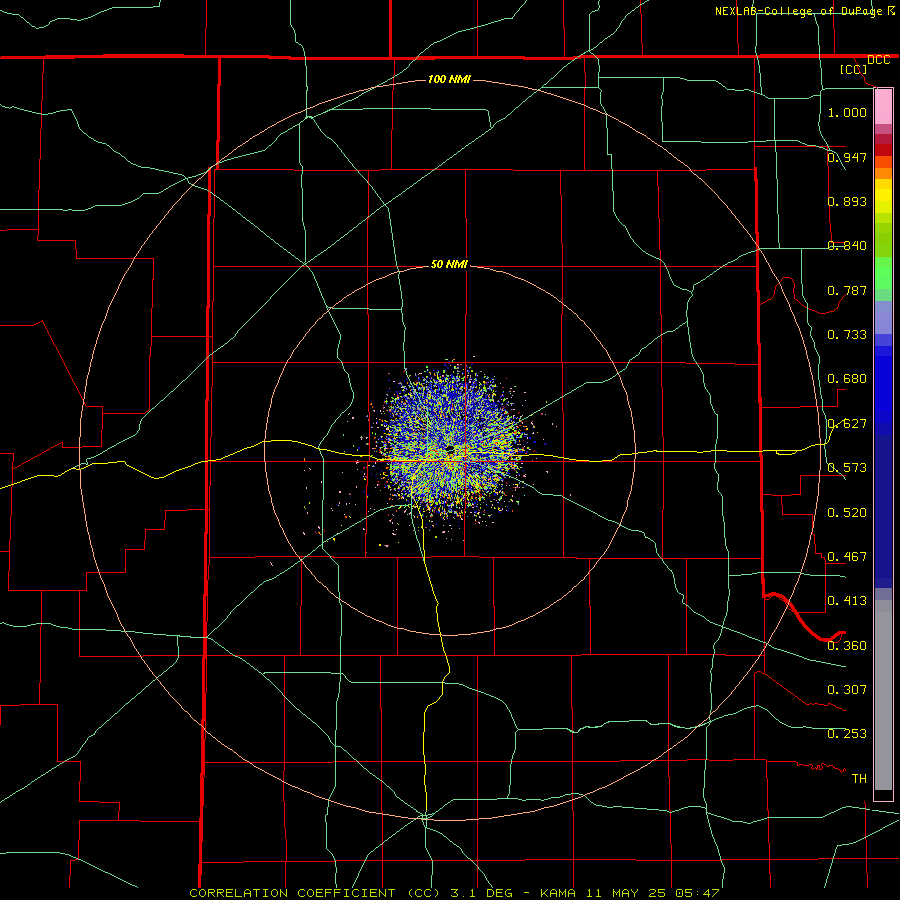Select the 0.573 scale value
This screenshot has width=900, height=900.
pyautogui.click(x=847, y=467)
